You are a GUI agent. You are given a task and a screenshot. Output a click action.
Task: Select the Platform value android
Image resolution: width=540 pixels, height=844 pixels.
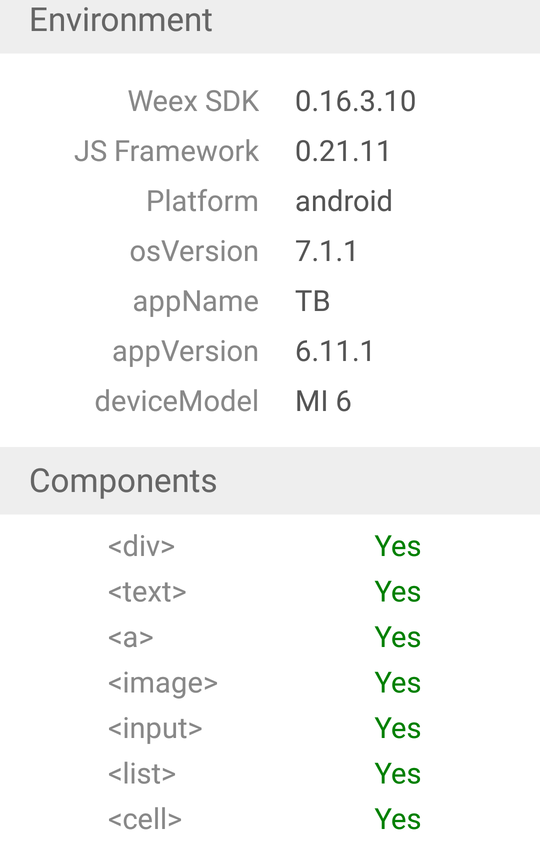click(343, 201)
